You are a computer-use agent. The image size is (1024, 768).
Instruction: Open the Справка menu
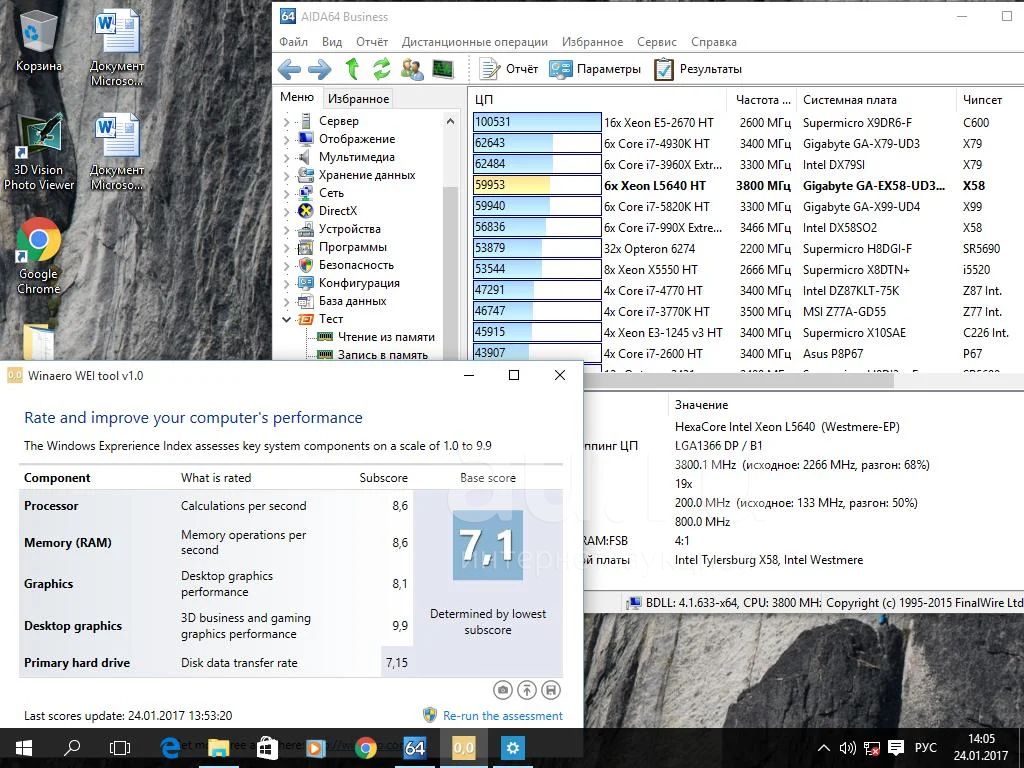point(714,42)
